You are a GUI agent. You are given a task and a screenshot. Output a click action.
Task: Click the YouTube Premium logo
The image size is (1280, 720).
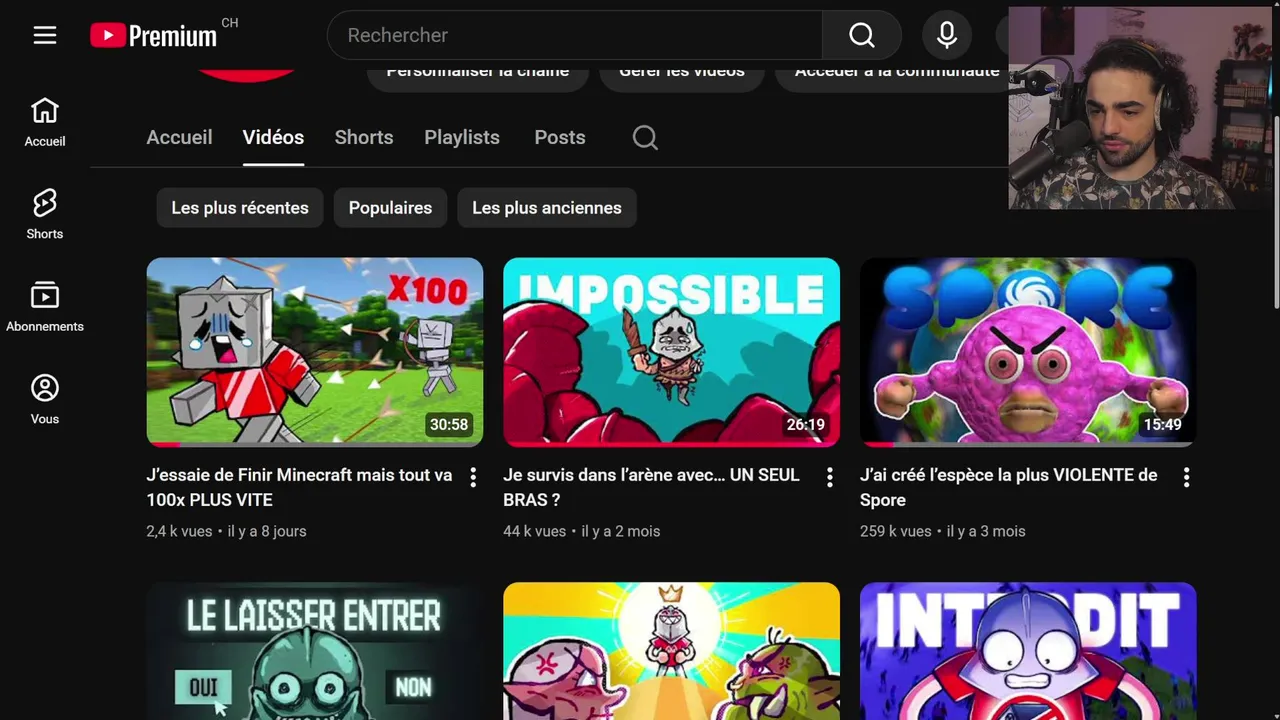point(154,36)
